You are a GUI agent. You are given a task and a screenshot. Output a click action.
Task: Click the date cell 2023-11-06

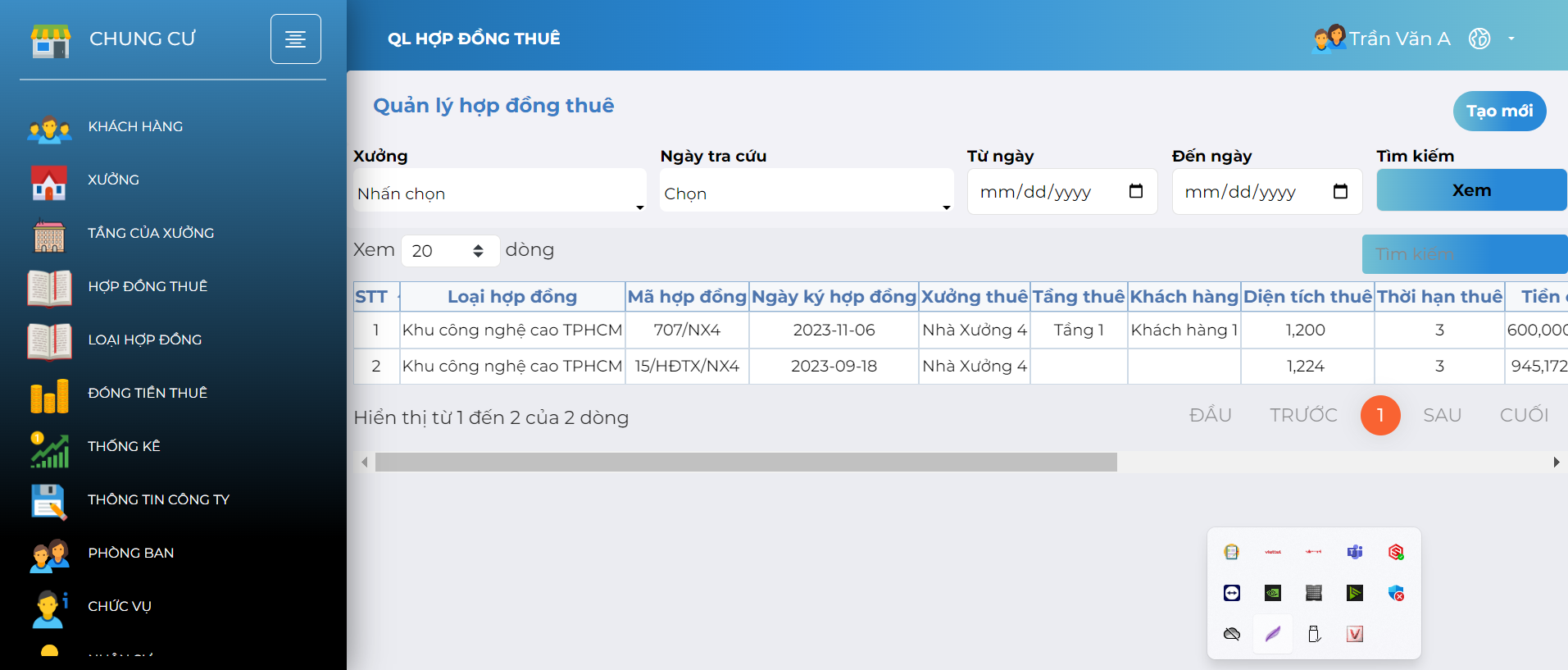pyautogui.click(x=834, y=330)
